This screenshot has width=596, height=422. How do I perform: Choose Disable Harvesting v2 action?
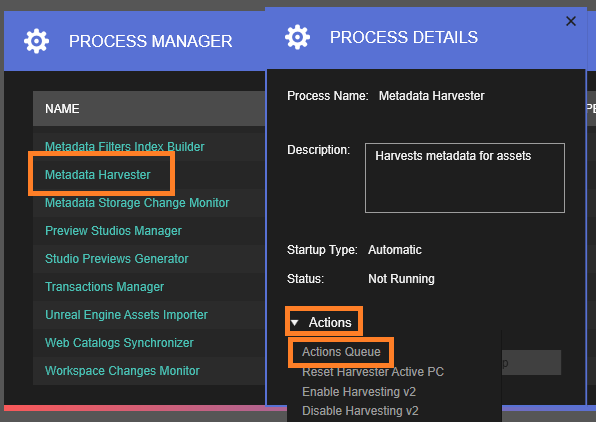pyautogui.click(x=360, y=411)
